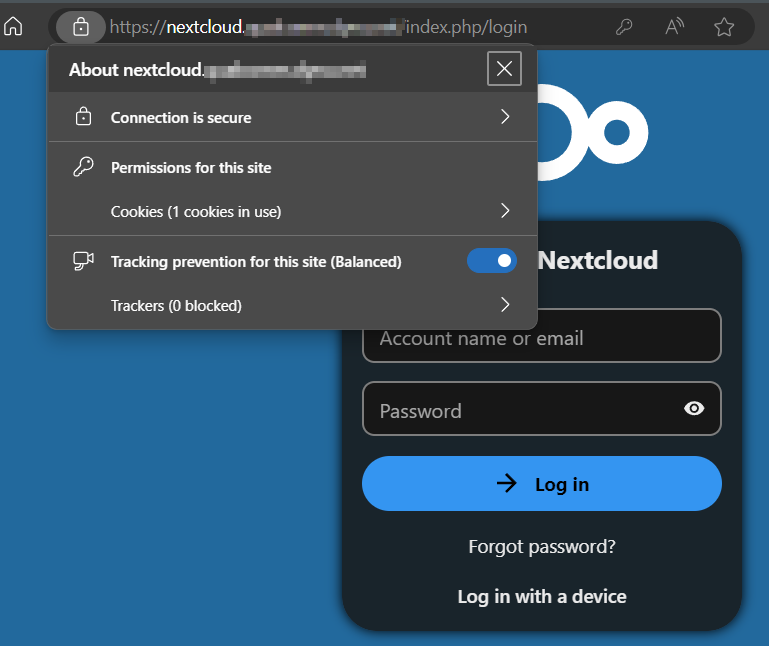Expand the Trackers row chevron
Viewport: 769px width, 646px height.
point(505,305)
